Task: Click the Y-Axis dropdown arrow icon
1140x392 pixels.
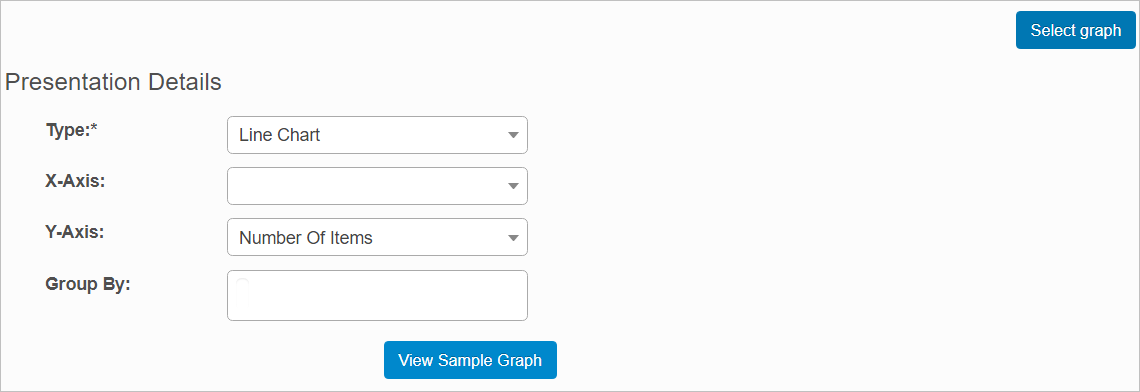Action: pyautogui.click(x=513, y=237)
